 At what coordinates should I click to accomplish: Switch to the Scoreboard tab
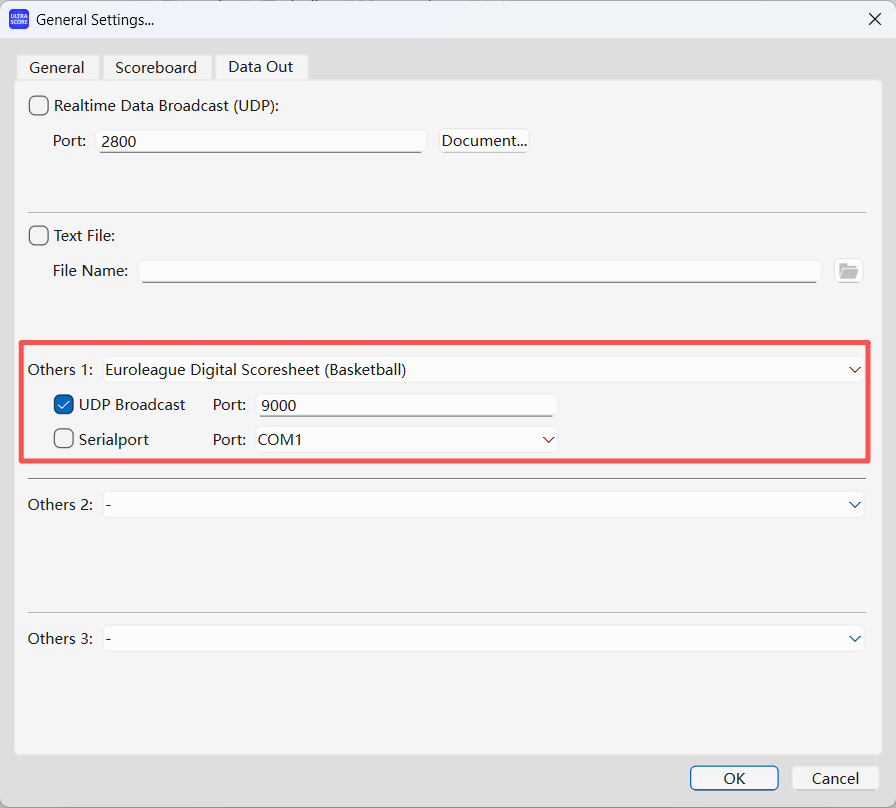coord(156,67)
